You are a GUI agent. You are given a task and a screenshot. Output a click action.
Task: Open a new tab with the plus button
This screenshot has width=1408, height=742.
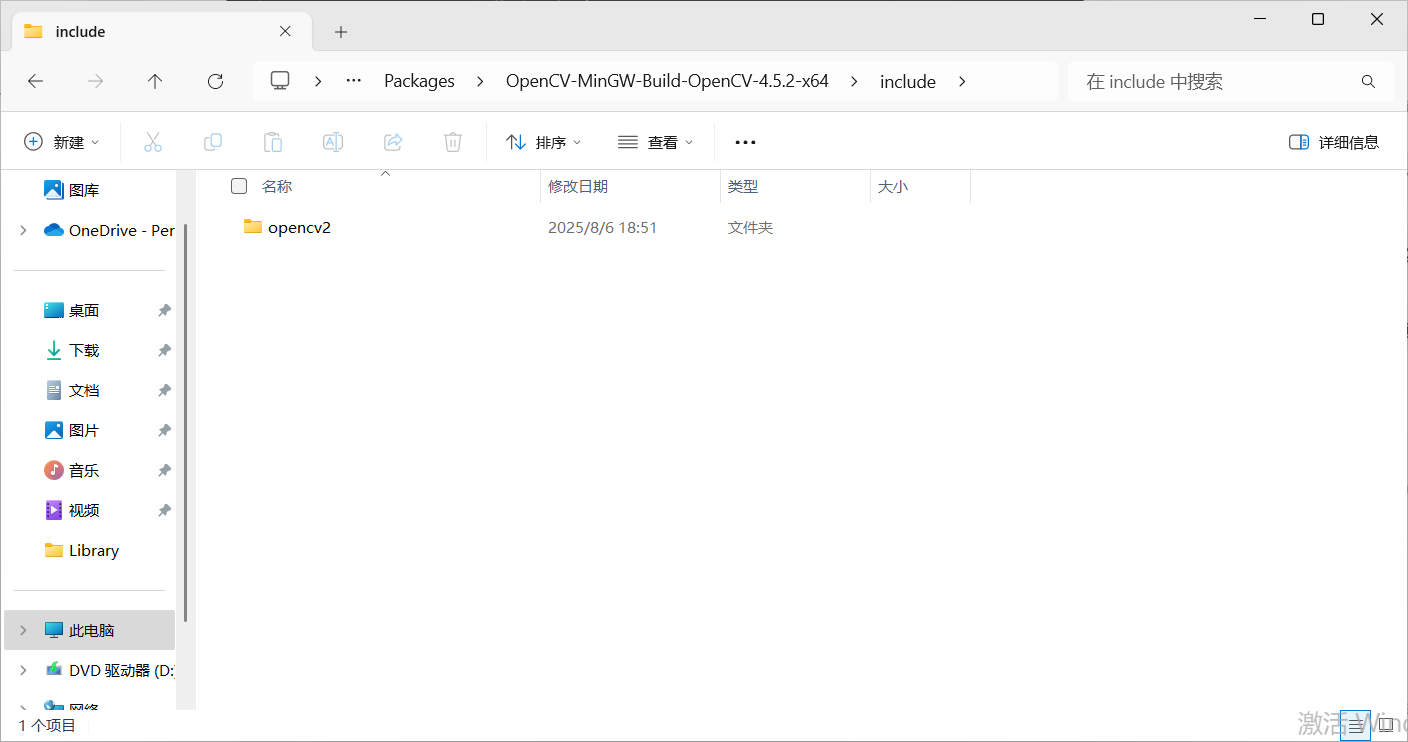[340, 31]
